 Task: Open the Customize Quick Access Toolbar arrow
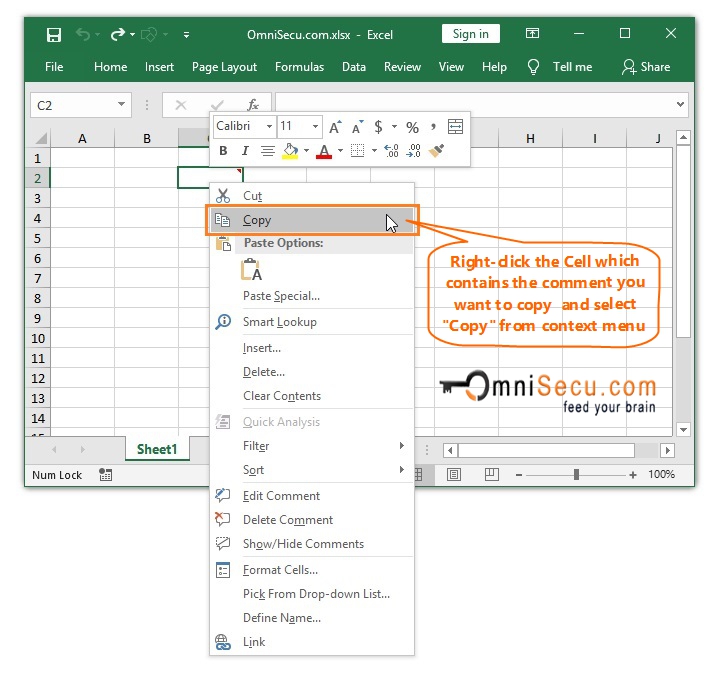tap(186, 35)
